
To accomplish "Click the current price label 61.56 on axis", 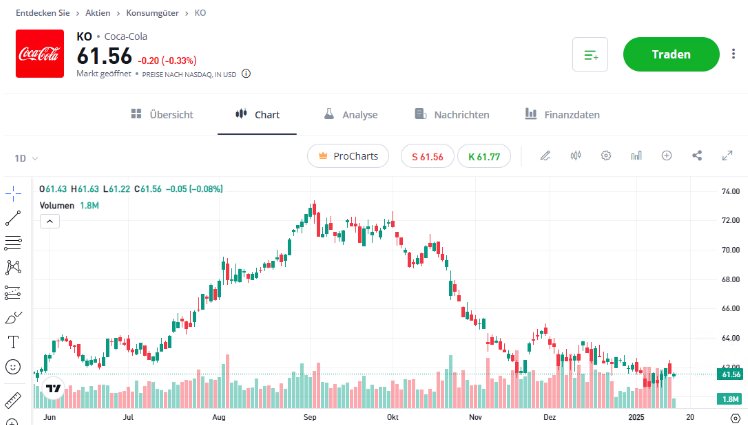I will (730, 374).
